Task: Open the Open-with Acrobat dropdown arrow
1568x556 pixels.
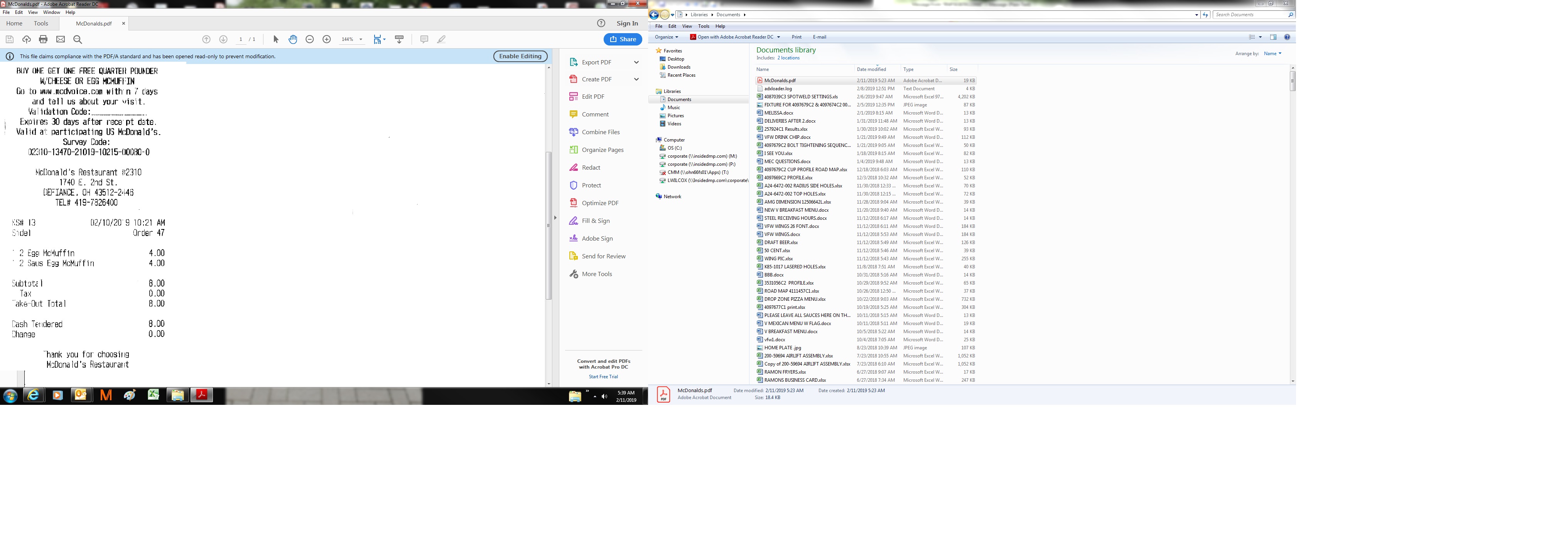Action: 778,37
